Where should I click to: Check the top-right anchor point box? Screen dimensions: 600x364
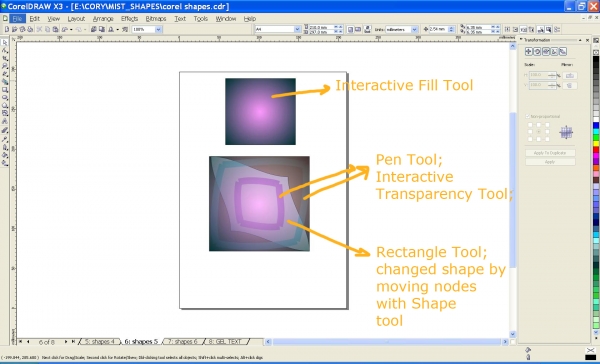pyautogui.click(x=547, y=125)
